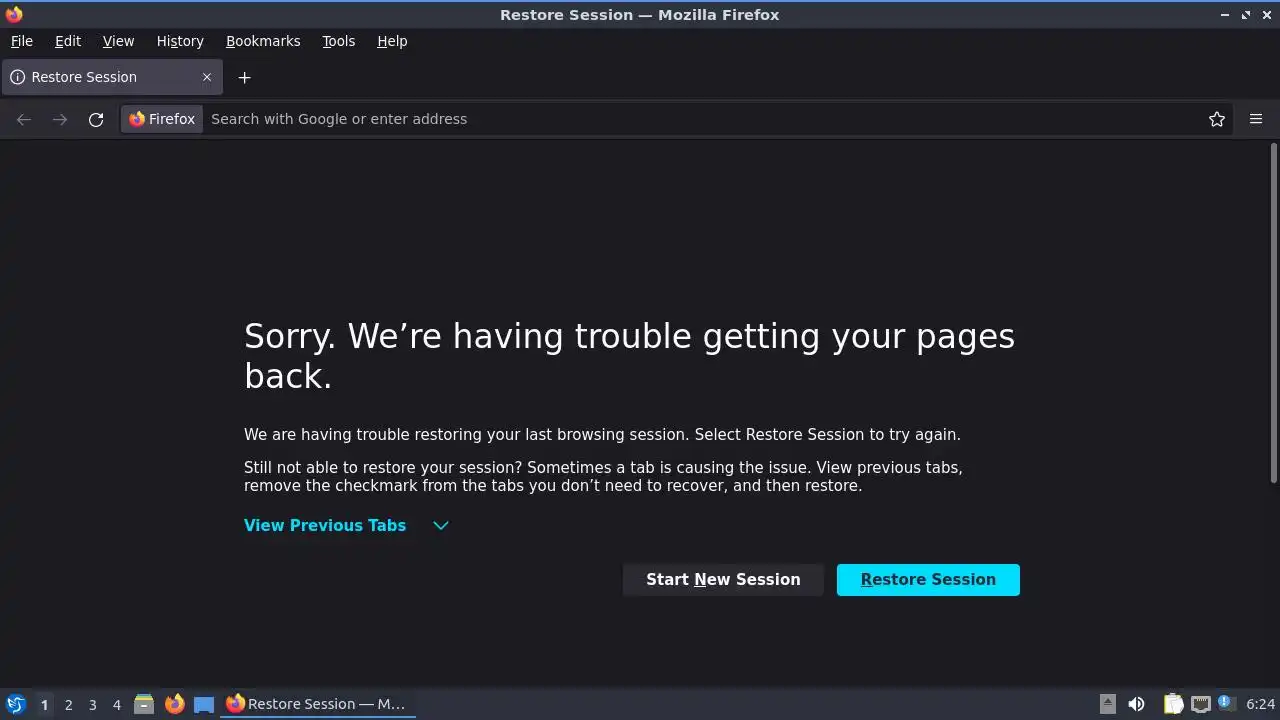Open the View menu
Image resolution: width=1280 pixels, height=720 pixels.
(x=118, y=41)
